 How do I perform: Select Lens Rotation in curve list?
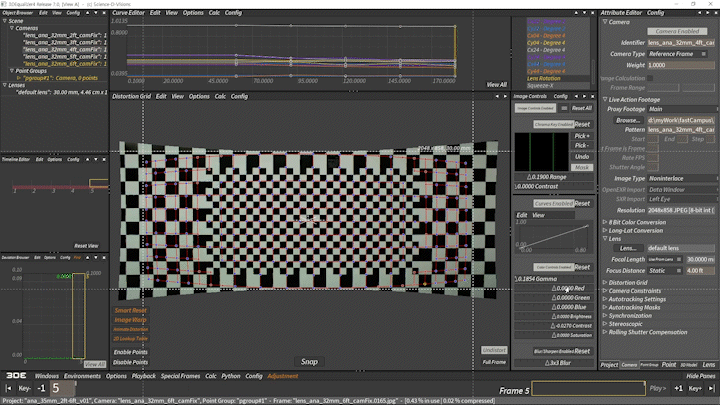[543, 79]
